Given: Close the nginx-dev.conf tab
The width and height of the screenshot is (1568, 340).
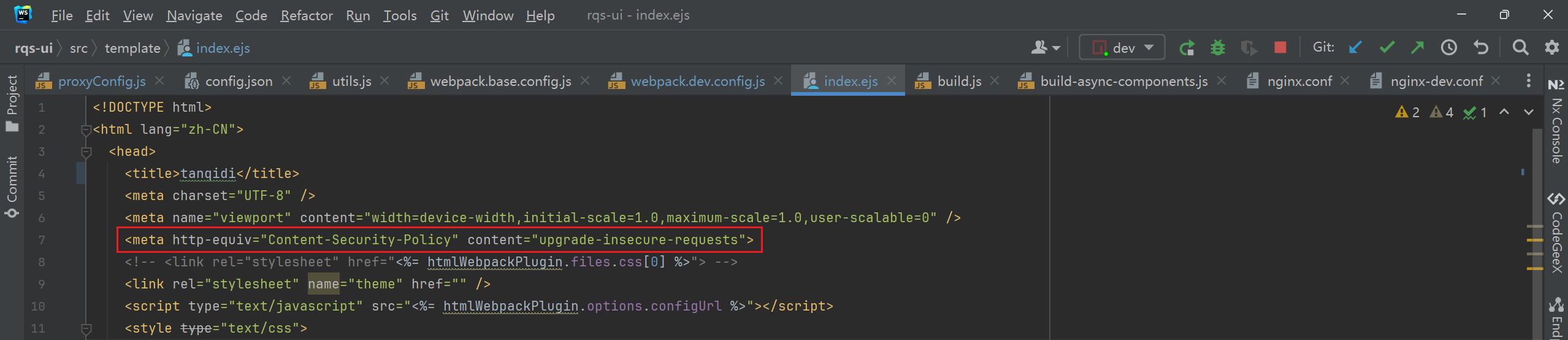Looking at the screenshot, I should point(1496,80).
